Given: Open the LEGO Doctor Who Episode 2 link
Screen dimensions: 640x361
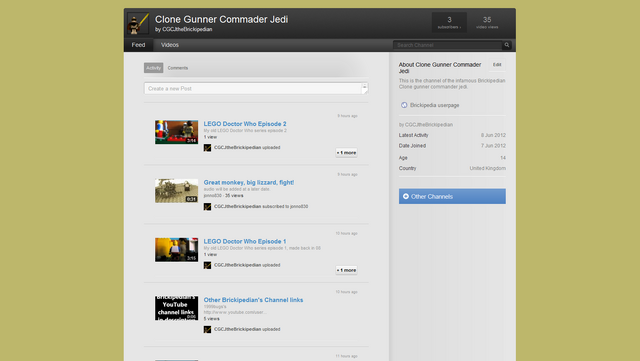Looking at the screenshot, I should pos(245,124).
